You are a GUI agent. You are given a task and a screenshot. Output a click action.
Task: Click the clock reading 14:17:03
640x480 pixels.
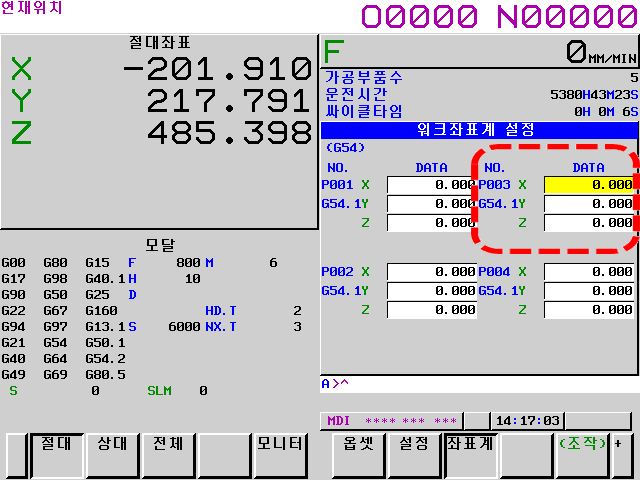point(527,421)
